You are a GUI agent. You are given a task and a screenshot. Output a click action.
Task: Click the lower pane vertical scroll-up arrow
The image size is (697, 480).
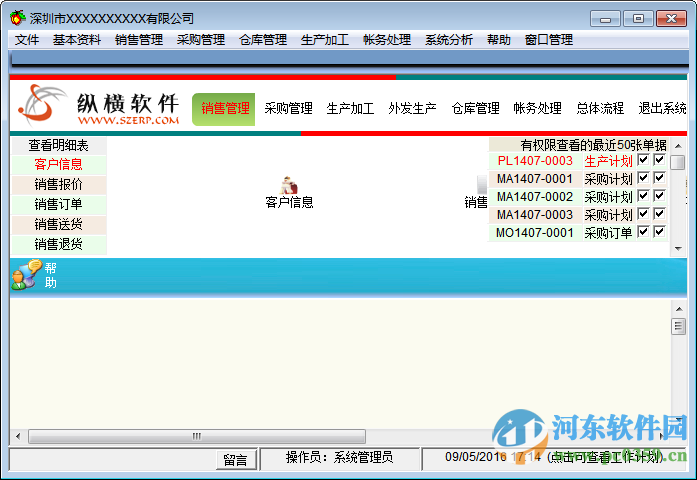click(678, 309)
